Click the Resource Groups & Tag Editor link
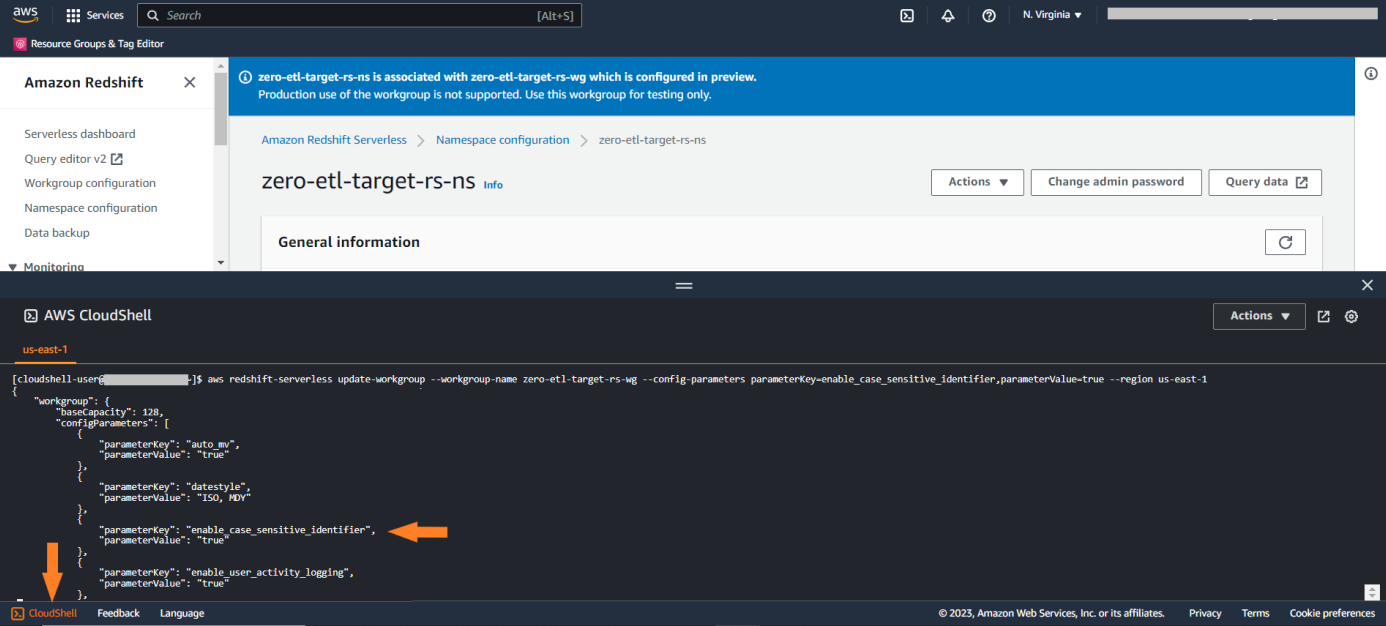The height and width of the screenshot is (626, 1386). pos(97,44)
